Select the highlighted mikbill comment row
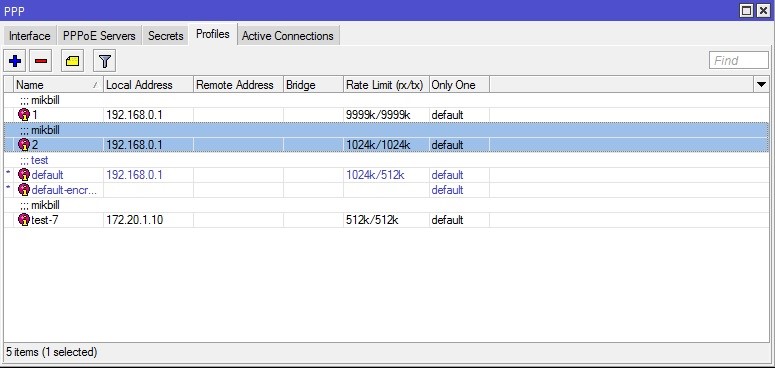The height and width of the screenshot is (368, 775). coord(387,130)
